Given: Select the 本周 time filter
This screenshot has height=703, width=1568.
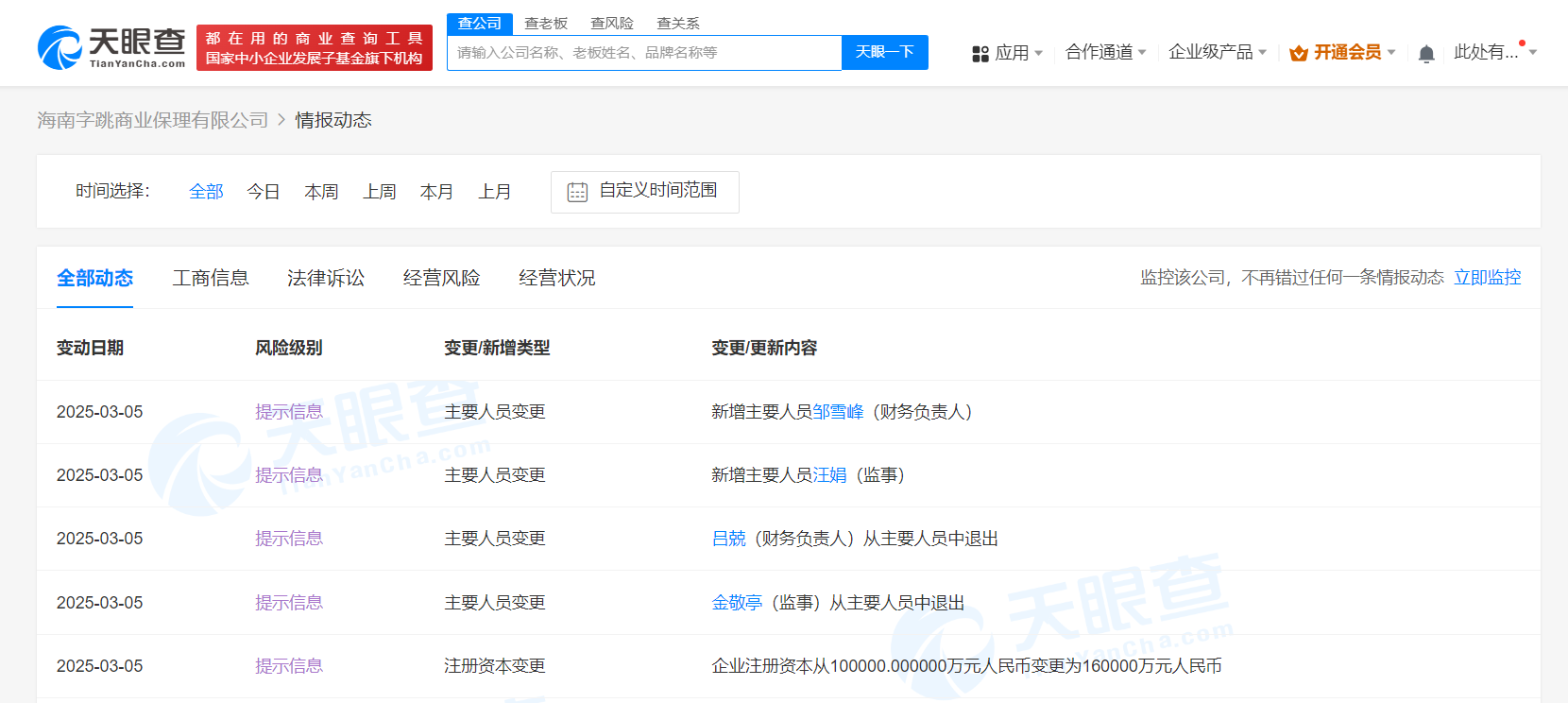Looking at the screenshot, I should [x=321, y=192].
